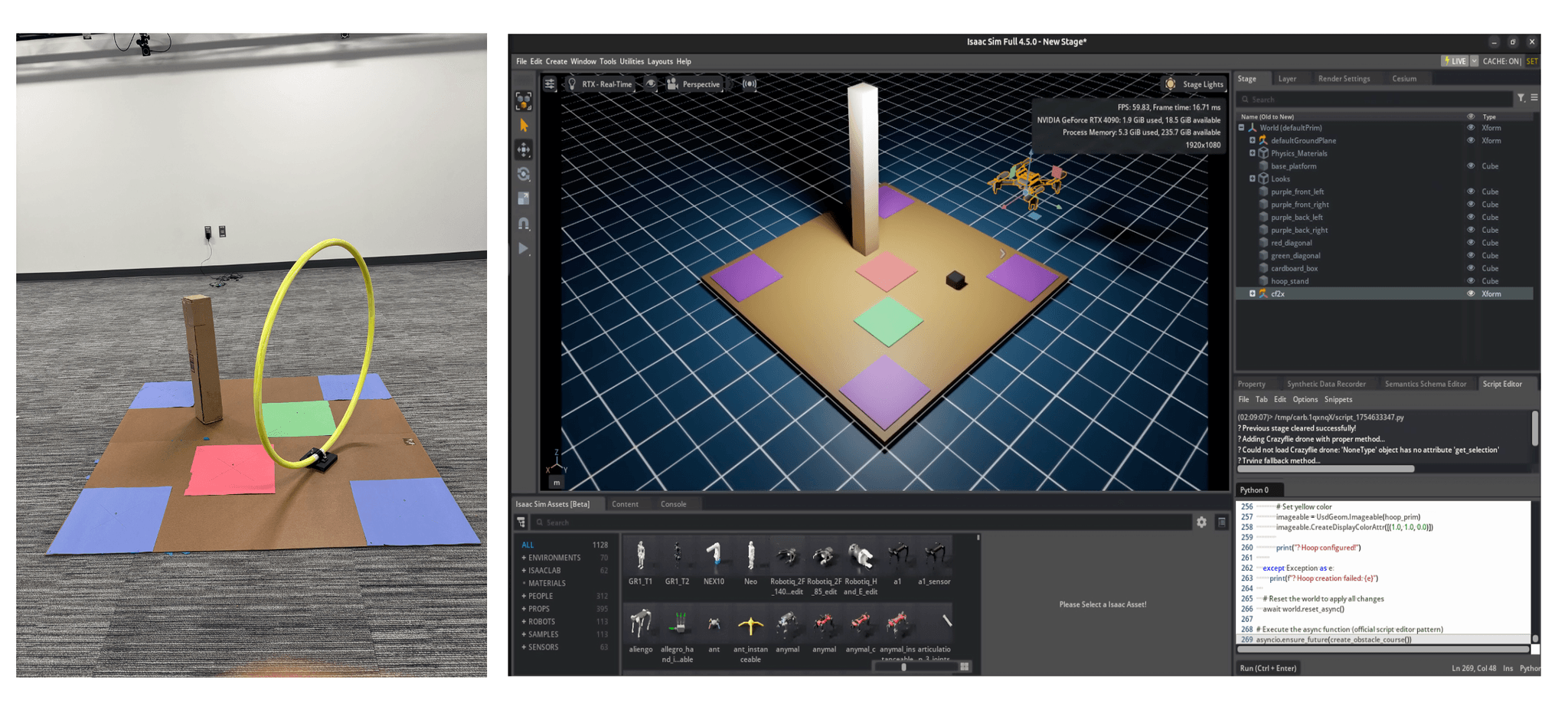Open the Utilities menu

tap(632, 61)
